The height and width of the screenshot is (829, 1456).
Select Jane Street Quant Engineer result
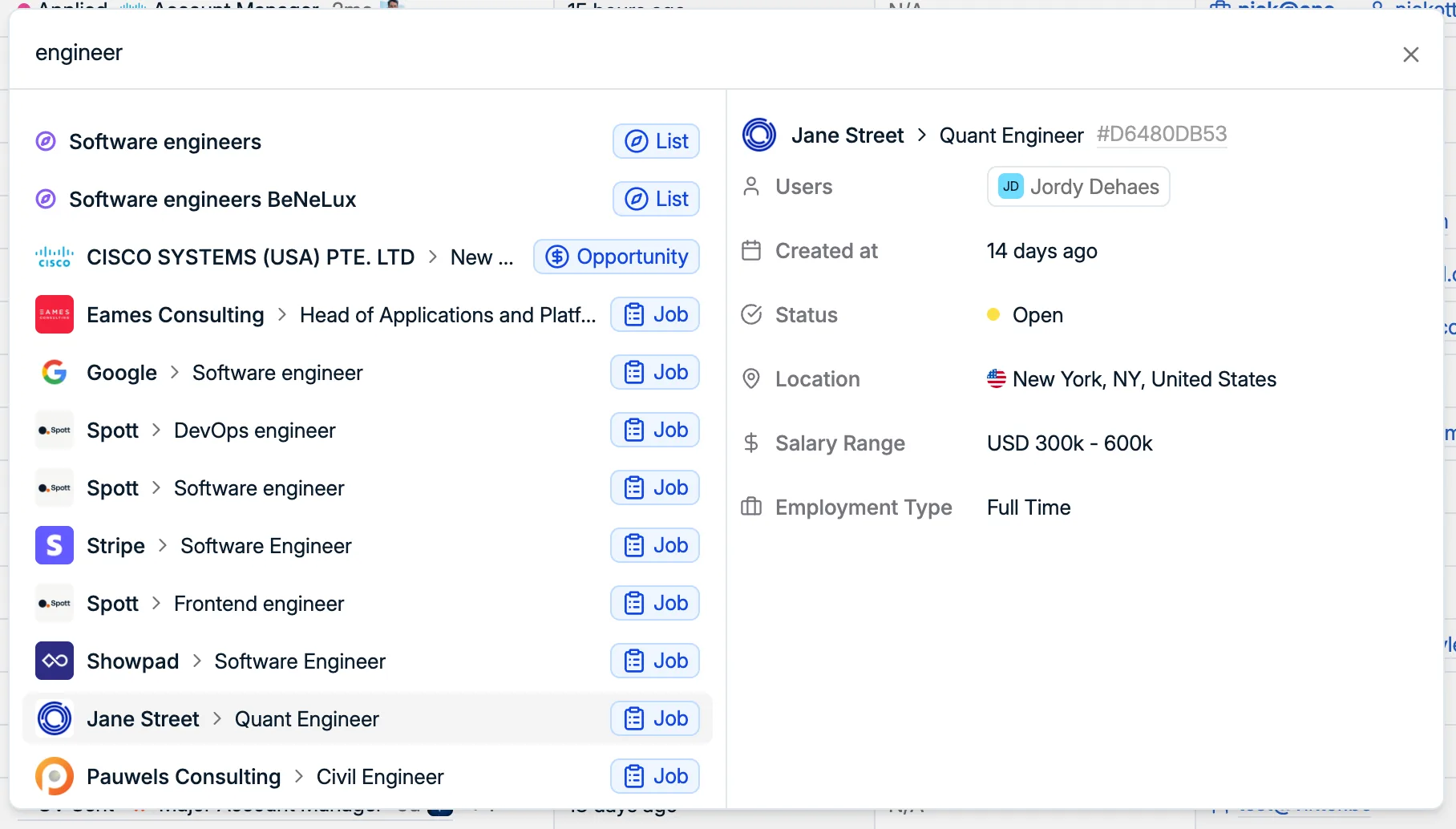pos(367,719)
